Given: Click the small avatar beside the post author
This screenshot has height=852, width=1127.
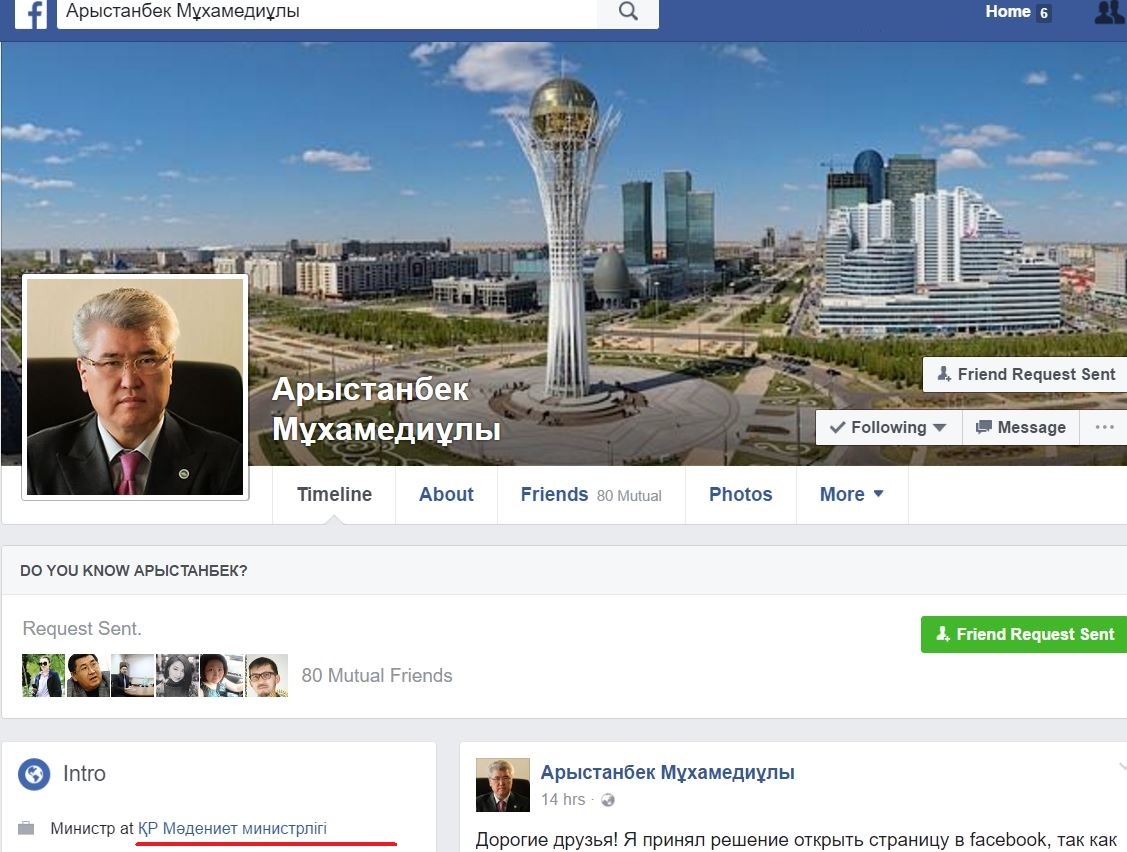Looking at the screenshot, I should point(501,785).
